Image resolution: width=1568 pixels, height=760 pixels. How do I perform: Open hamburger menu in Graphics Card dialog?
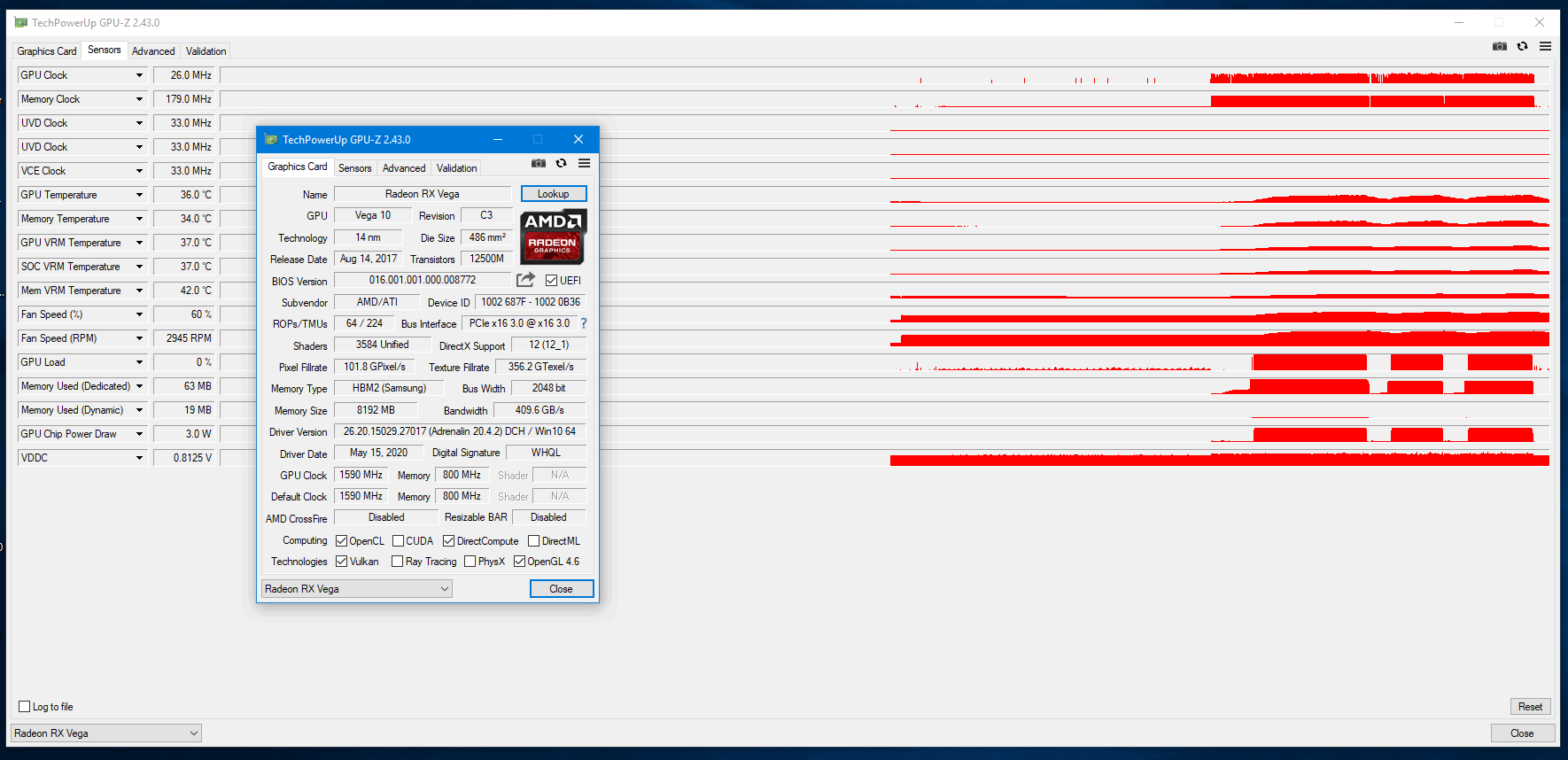tap(585, 163)
